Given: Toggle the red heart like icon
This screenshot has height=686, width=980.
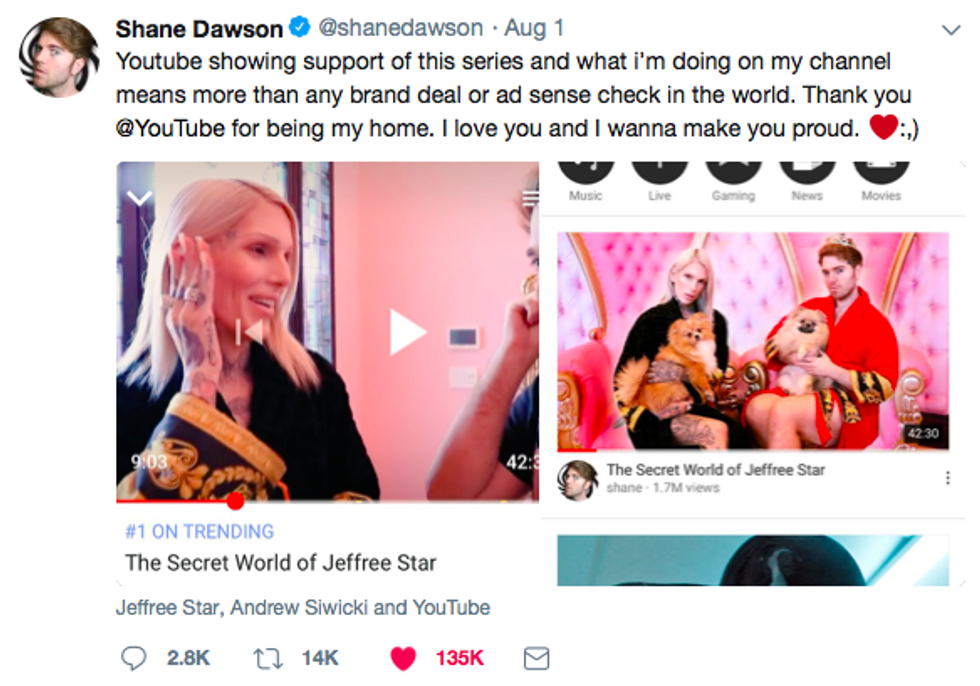Looking at the screenshot, I should [402, 659].
